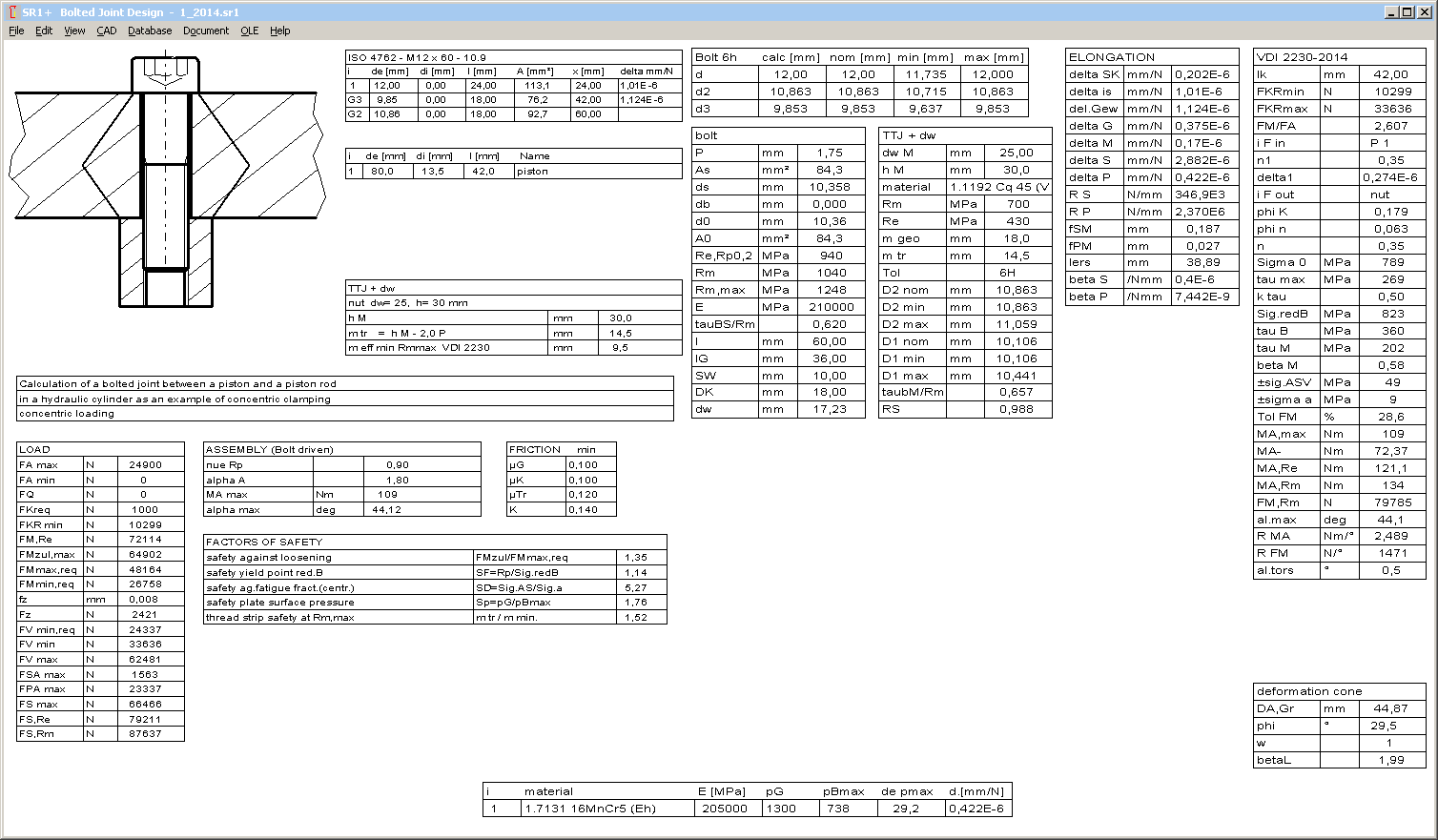Select the lk value 42,00 in VDI 2230-2014 panel
This screenshot has width=1438, height=840.
(x=1391, y=73)
